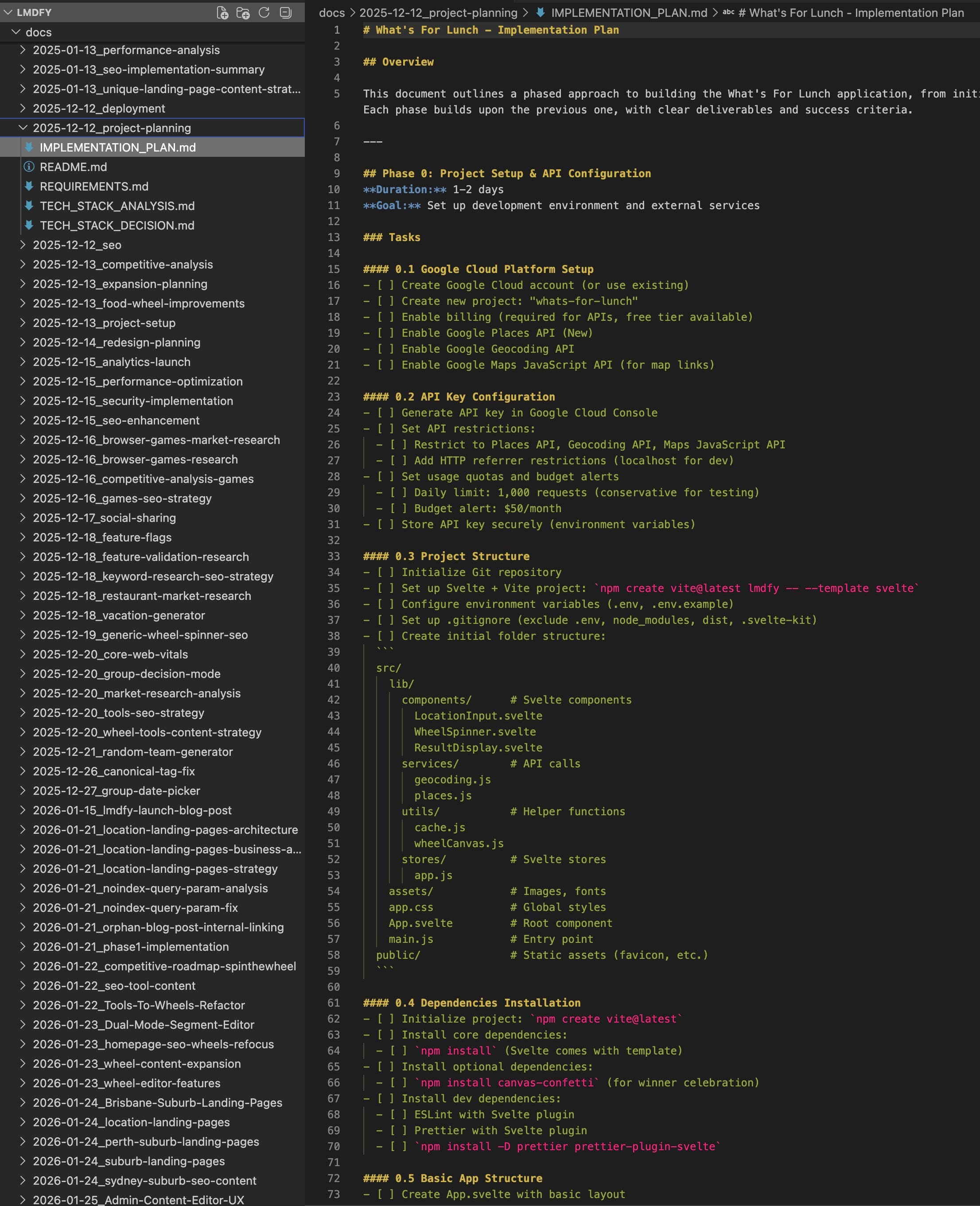Open README.md in the file tree

(74, 167)
